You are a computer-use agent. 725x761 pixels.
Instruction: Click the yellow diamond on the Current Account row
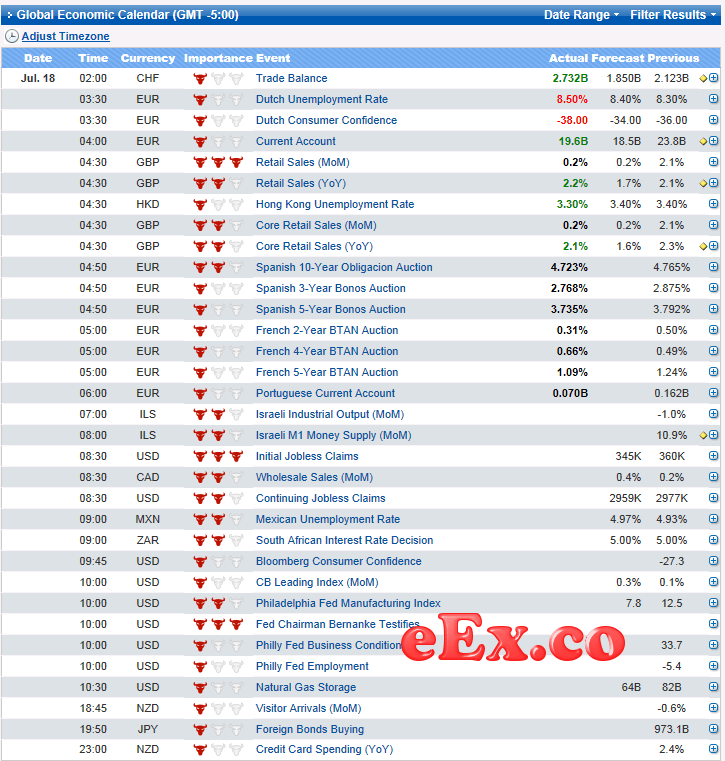704,141
